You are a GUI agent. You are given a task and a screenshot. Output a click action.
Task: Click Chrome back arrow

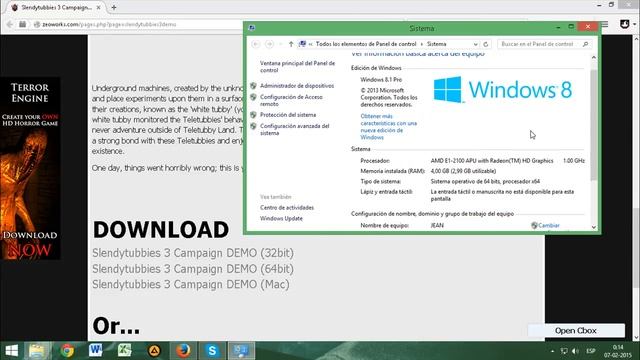coord(10,24)
